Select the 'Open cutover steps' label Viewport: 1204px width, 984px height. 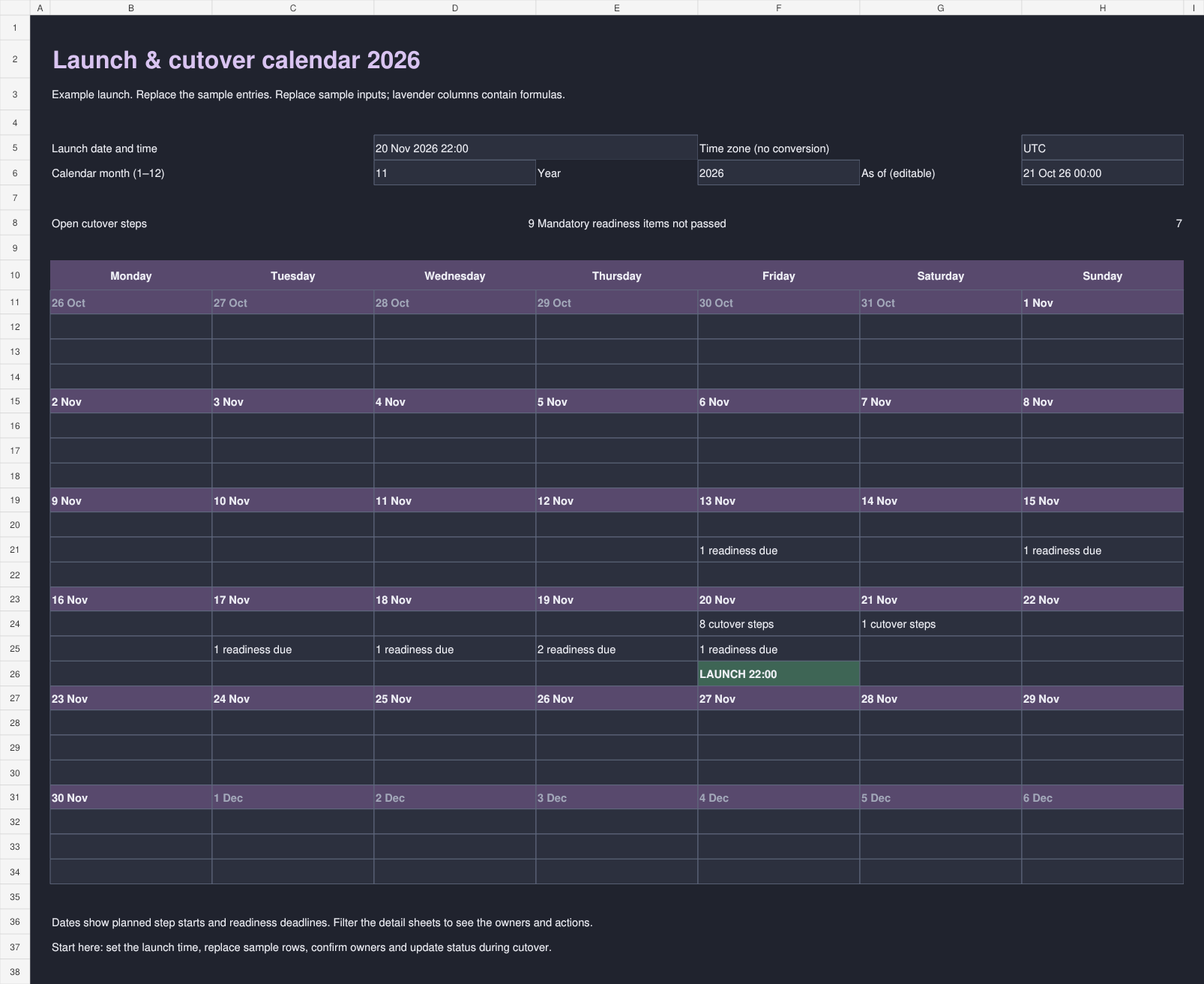[x=99, y=223]
